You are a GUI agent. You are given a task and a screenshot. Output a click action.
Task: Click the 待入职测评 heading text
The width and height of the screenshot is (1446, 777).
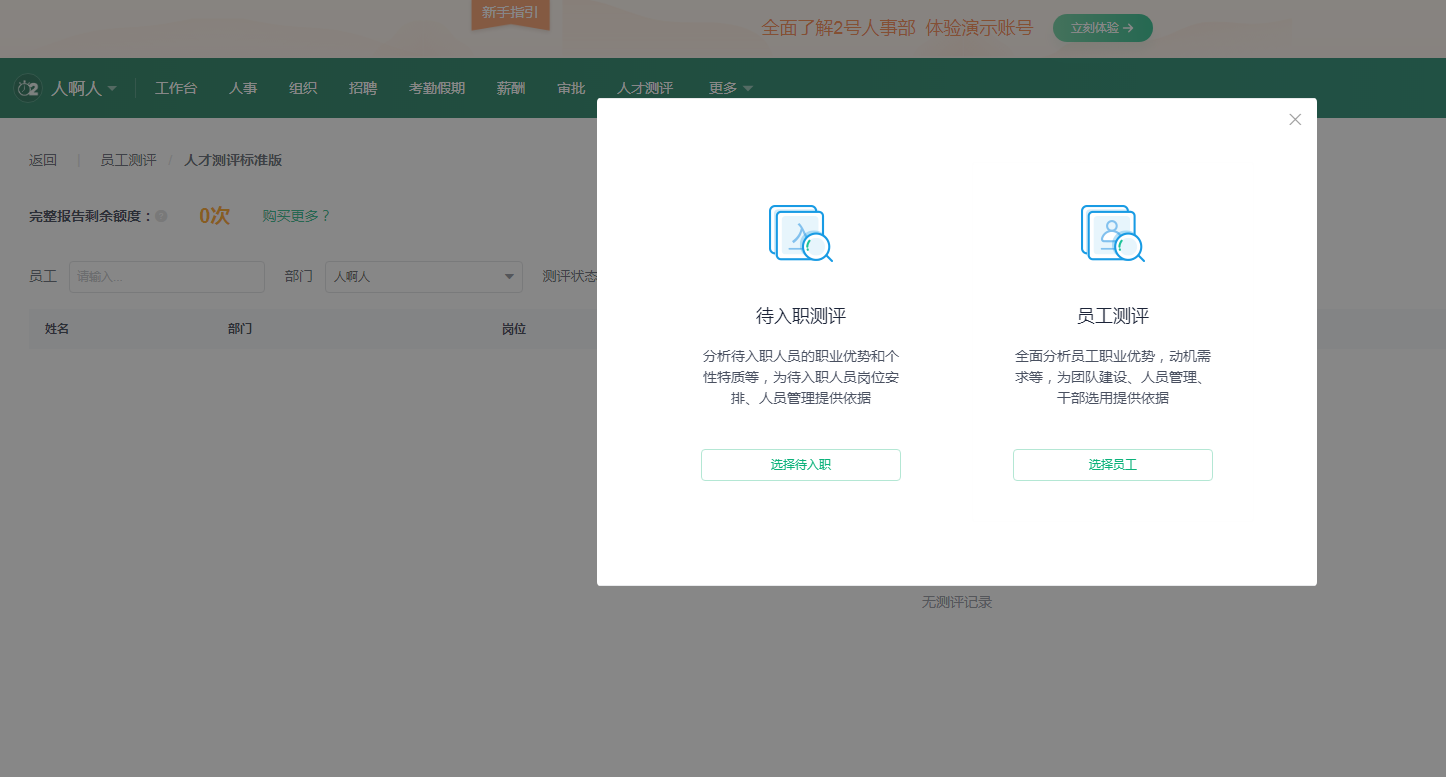tap(801, 317)
